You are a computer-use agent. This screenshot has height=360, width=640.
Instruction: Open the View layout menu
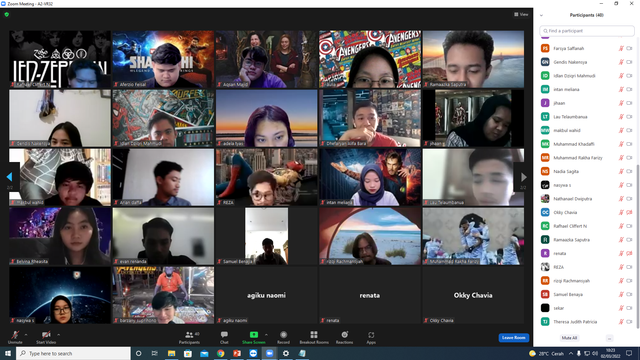click(521, 14)
